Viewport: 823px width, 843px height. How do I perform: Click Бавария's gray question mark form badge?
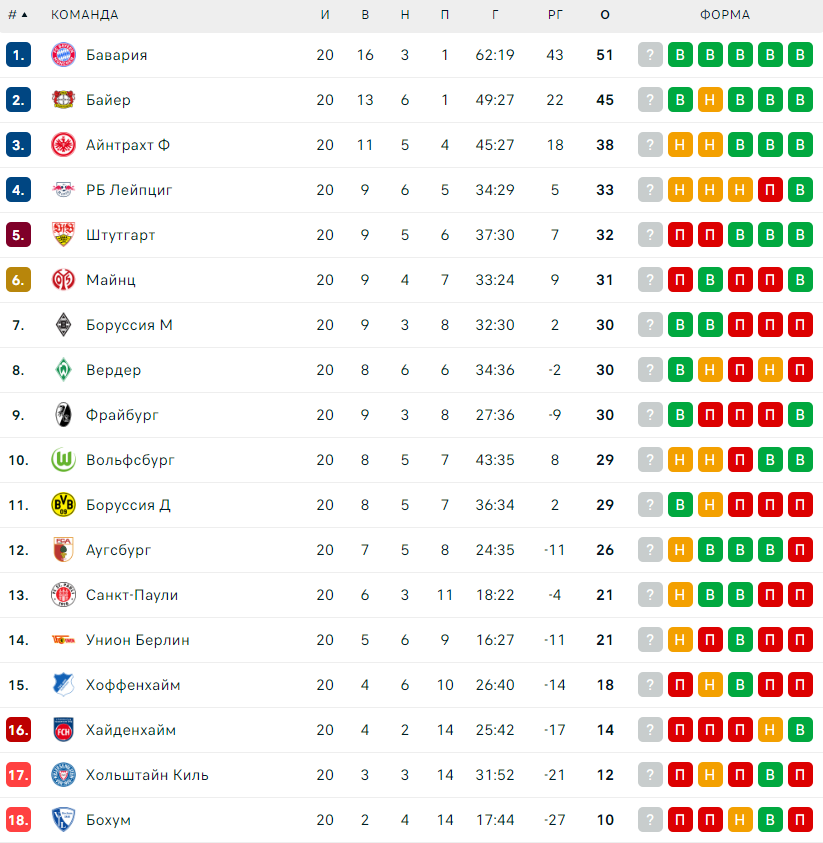[650, 55]
